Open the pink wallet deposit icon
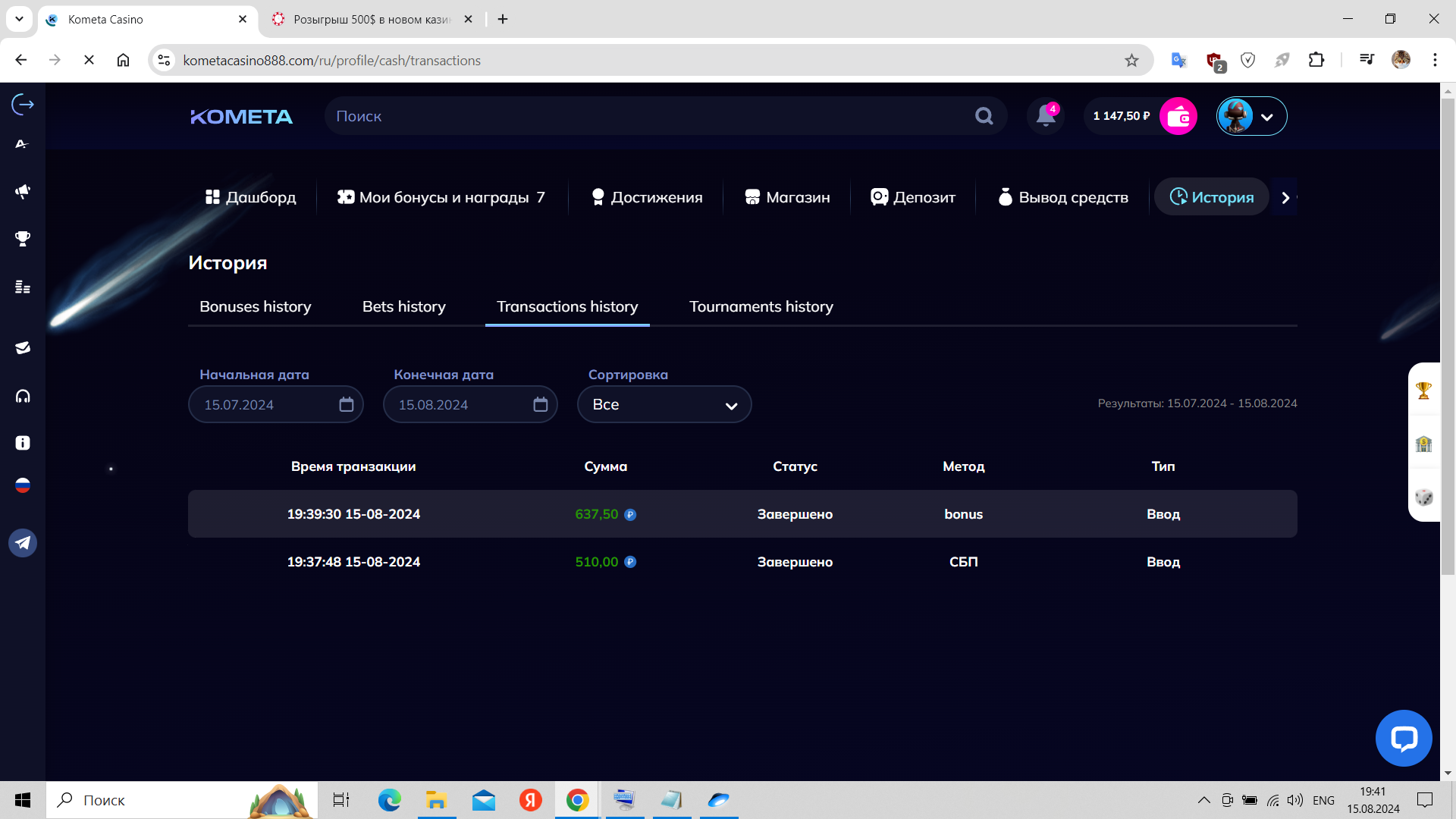 (1178, 116)
